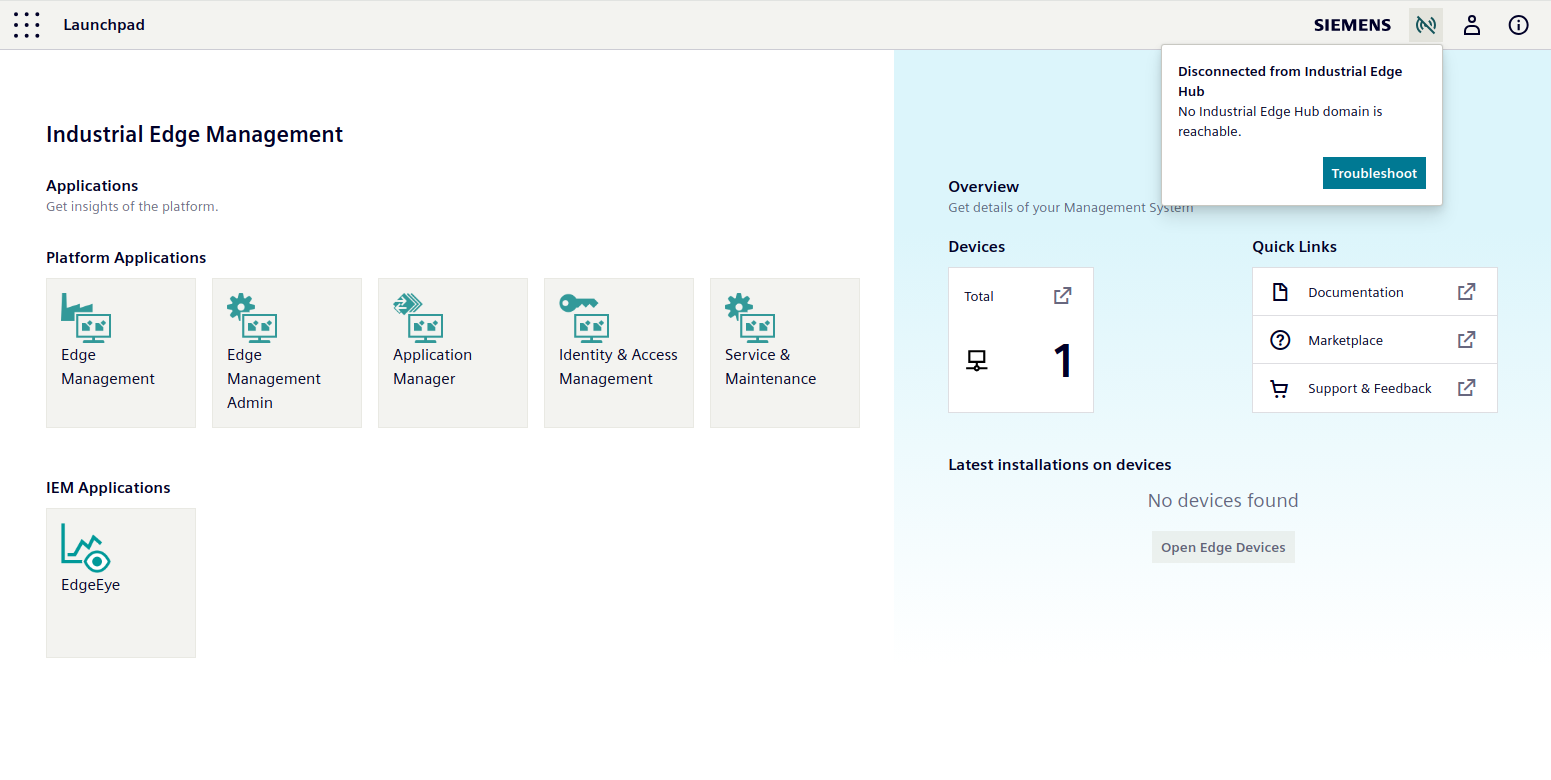Click the Industrial Edge Hub connection status icon

(x=1425, y=25)
